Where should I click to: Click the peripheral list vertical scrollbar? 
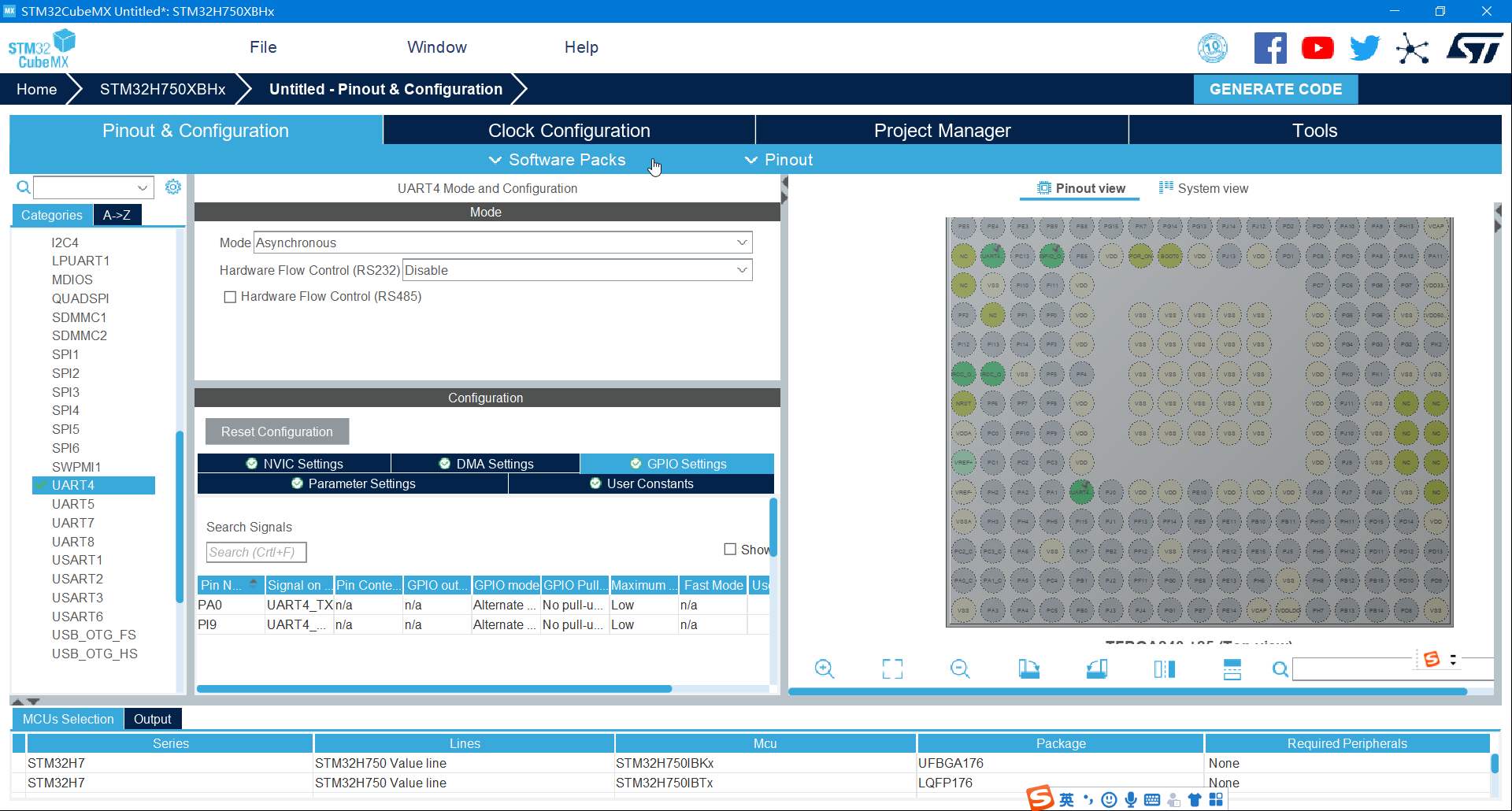pyautogui.click(x=180, y=516)
